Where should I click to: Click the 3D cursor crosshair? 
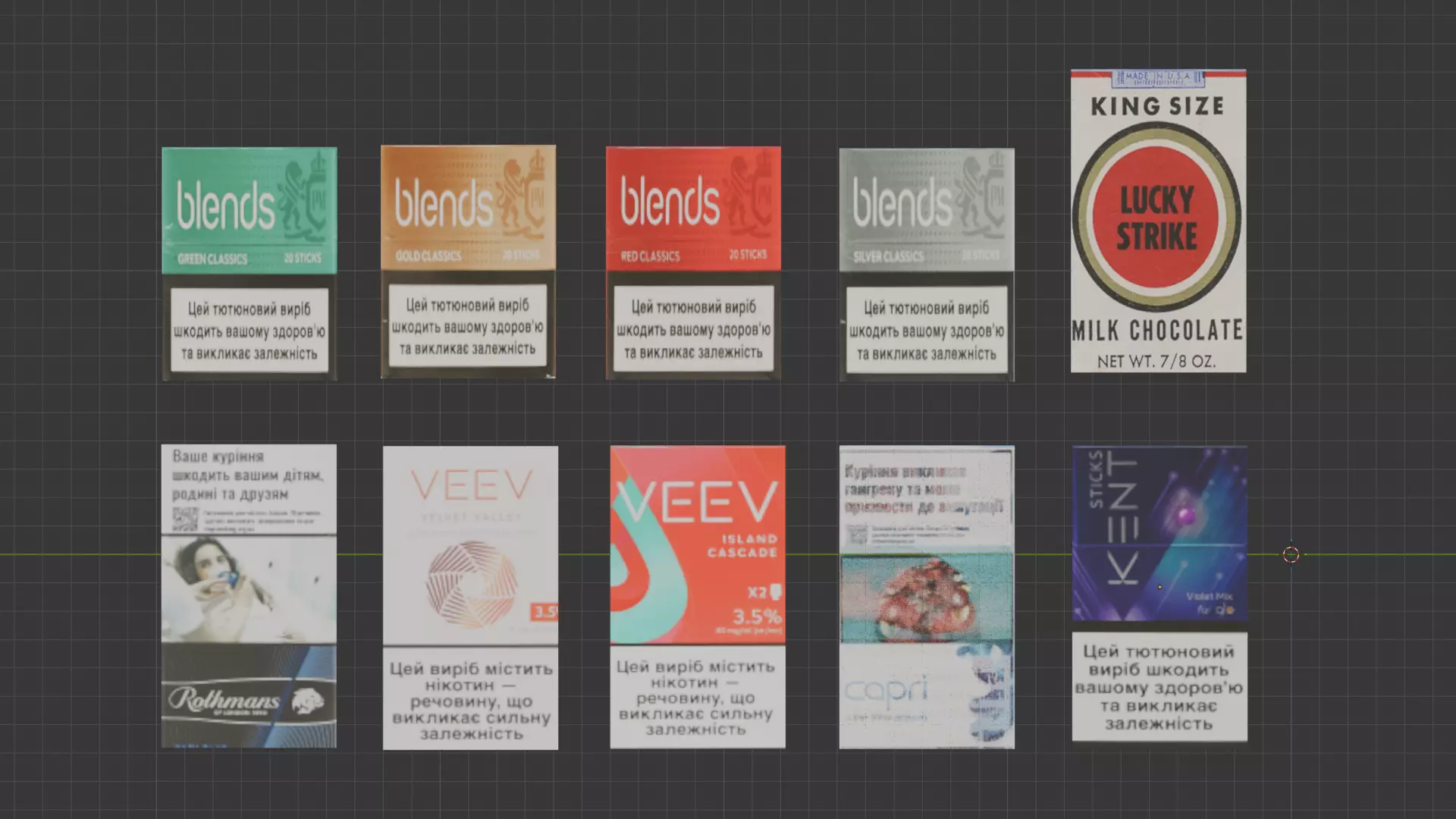click(1291, 554)
